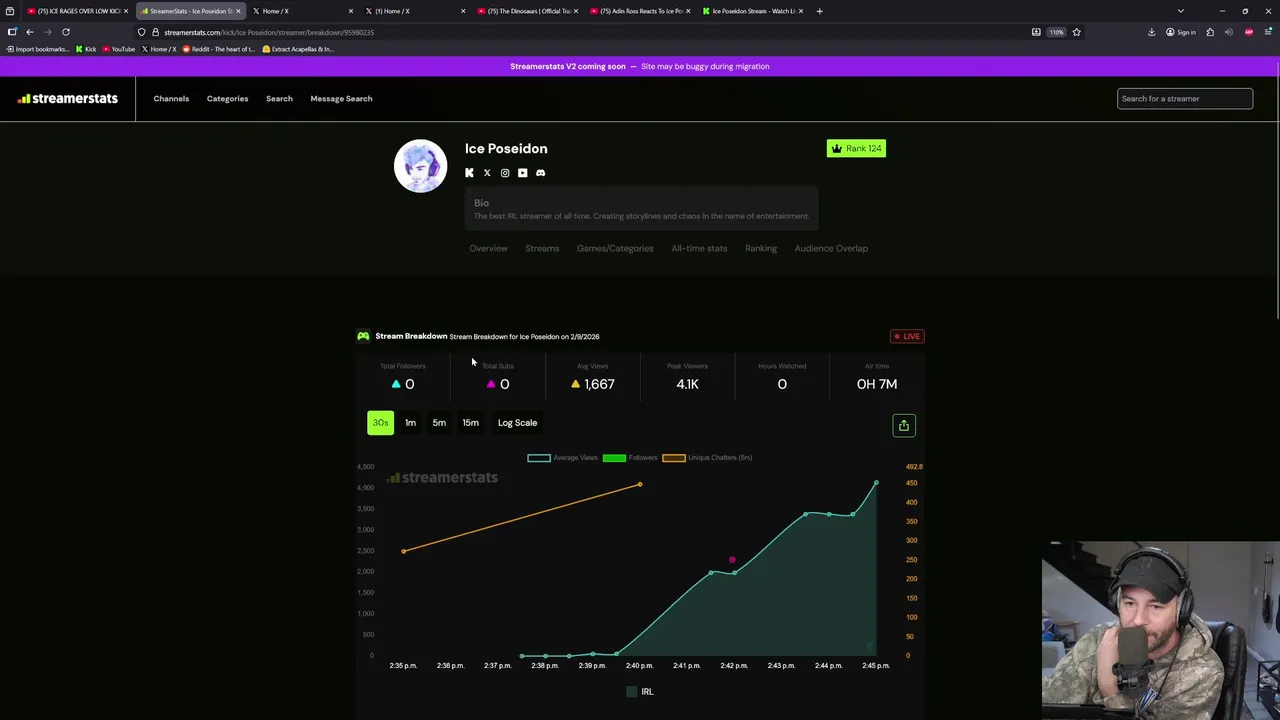Open new browser tab plus icon

[819, 11]
